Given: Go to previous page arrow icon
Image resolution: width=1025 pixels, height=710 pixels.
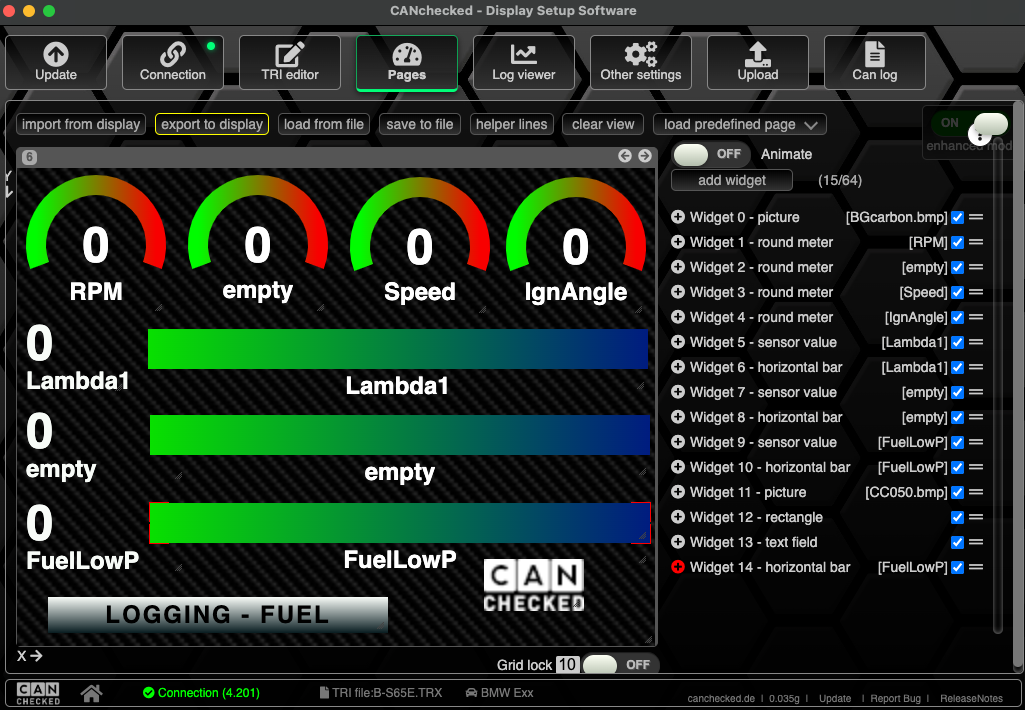Looking at the screenshot, I should coord(625,156).
